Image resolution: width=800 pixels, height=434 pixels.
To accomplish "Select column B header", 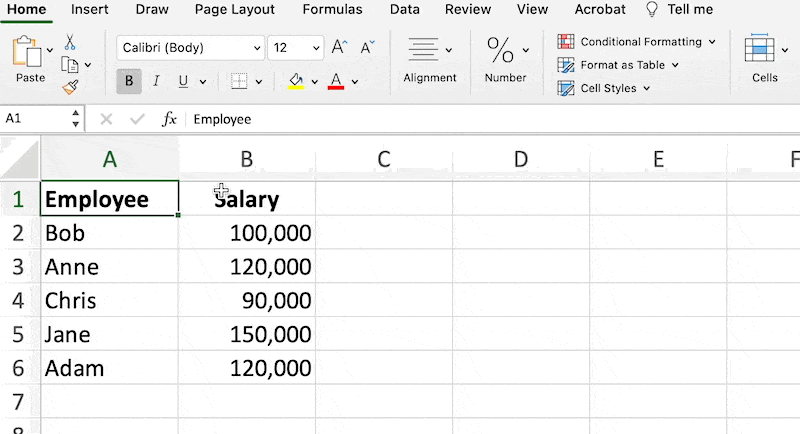I will (x=247, y=159).
